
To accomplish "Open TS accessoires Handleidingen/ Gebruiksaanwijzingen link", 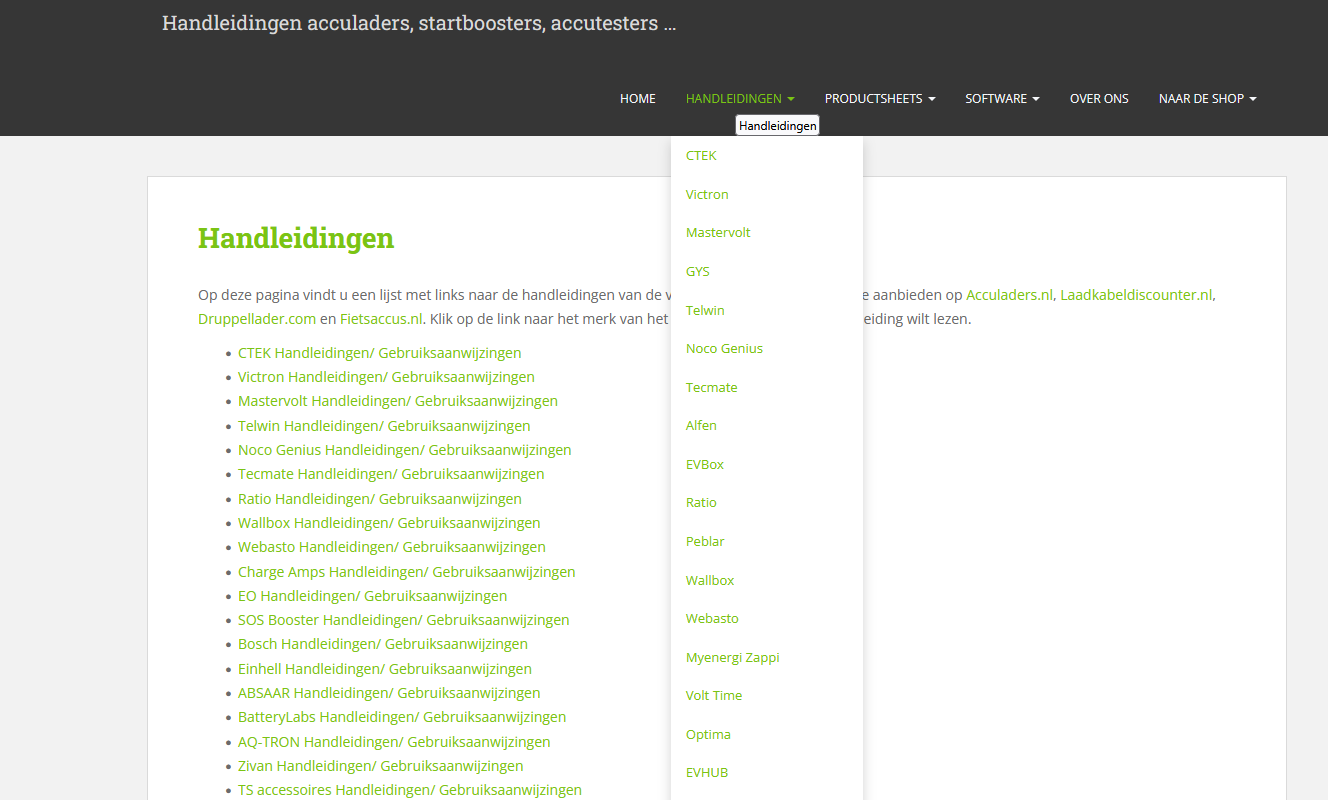I will coord(410,790).
